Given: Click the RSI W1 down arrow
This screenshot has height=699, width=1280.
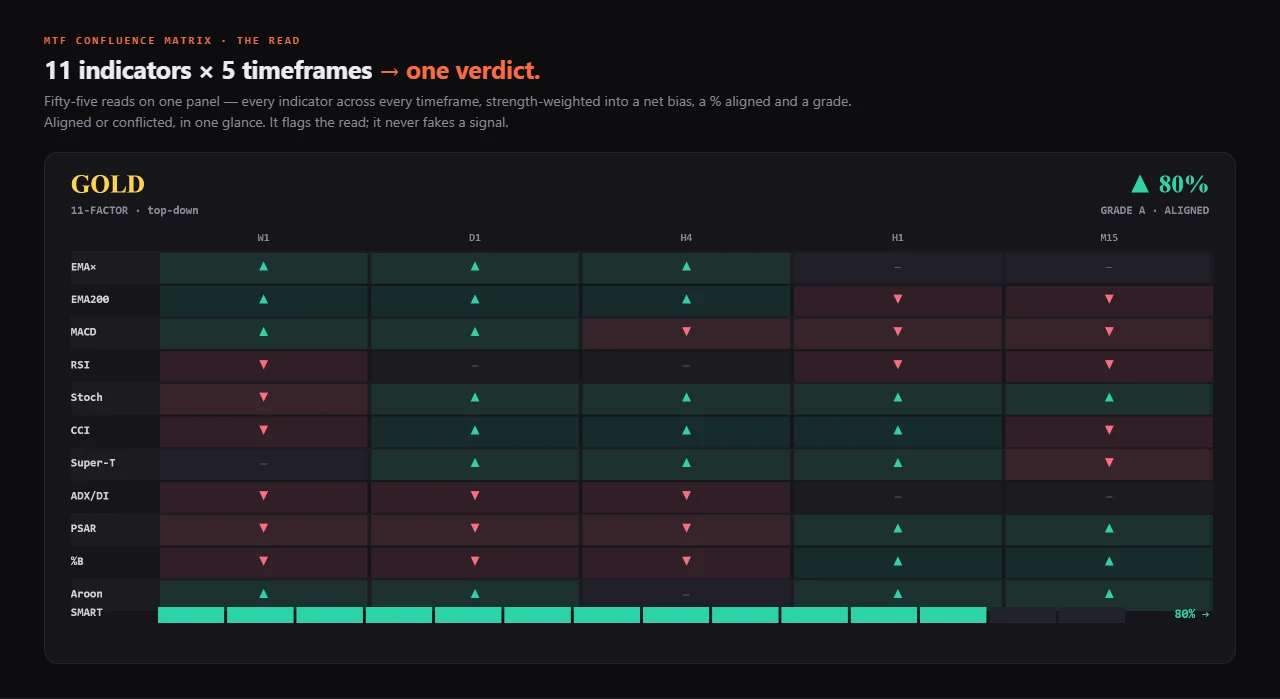Looking at the screenshot, I should [x=263, y=365].
